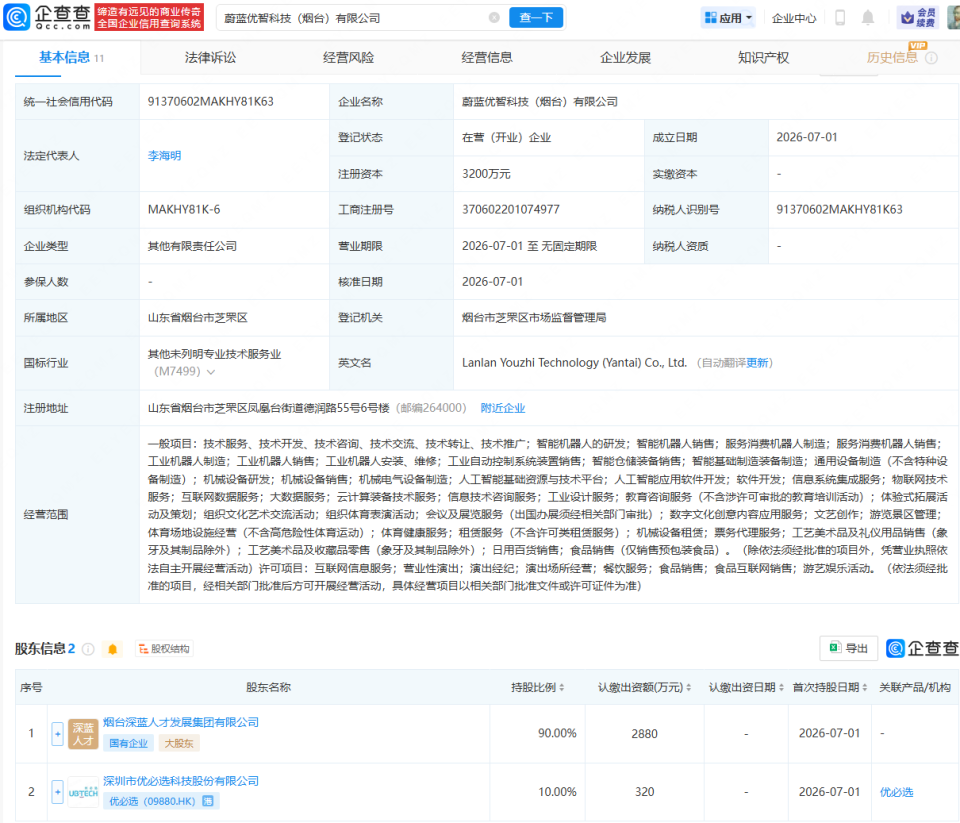Switch to 经营风险 tab

(348, 58)
